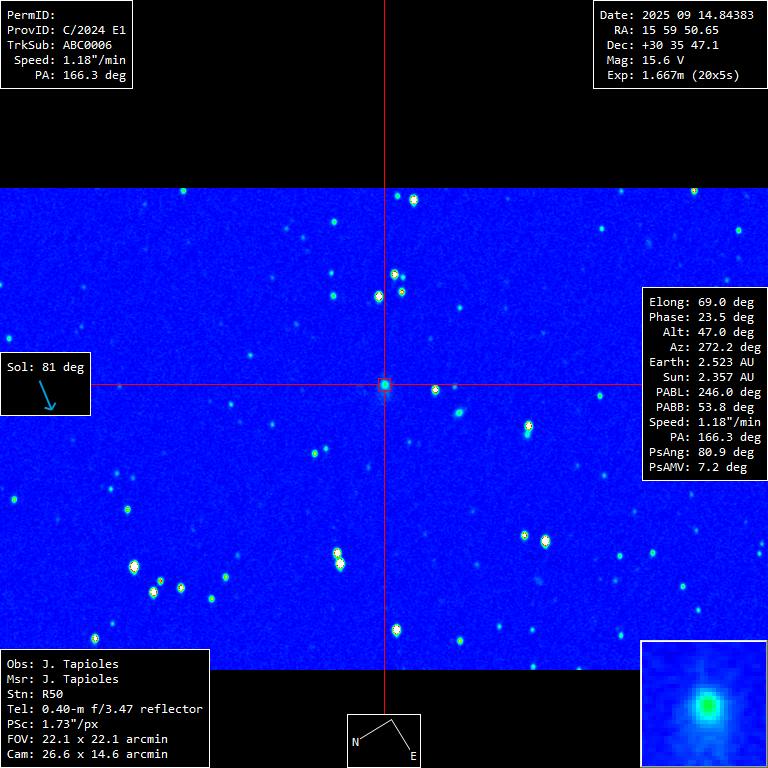Click the Stn: R50 station code
This screenshot has height=768, width=768.
35,694
